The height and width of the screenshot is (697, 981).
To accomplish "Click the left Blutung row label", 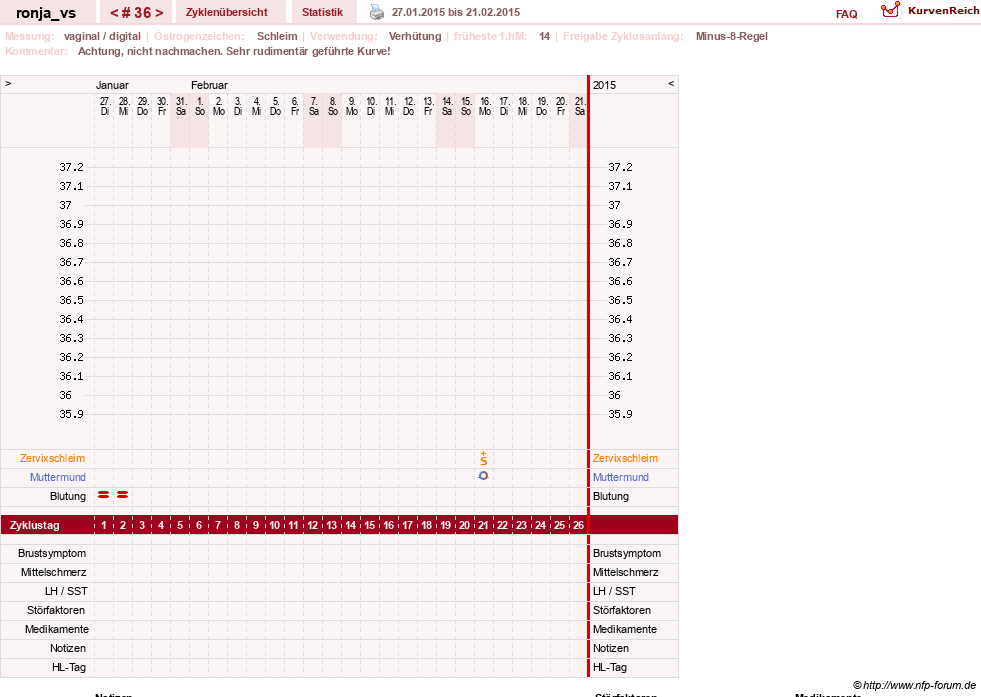I will click(x=68, y=496).
